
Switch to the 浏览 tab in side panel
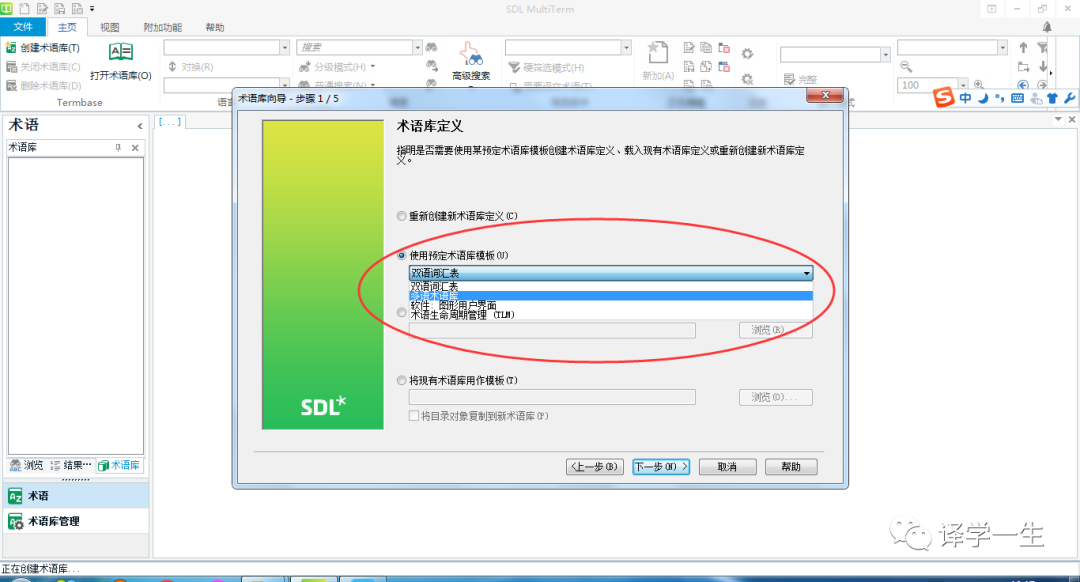[x=27, y=466]
